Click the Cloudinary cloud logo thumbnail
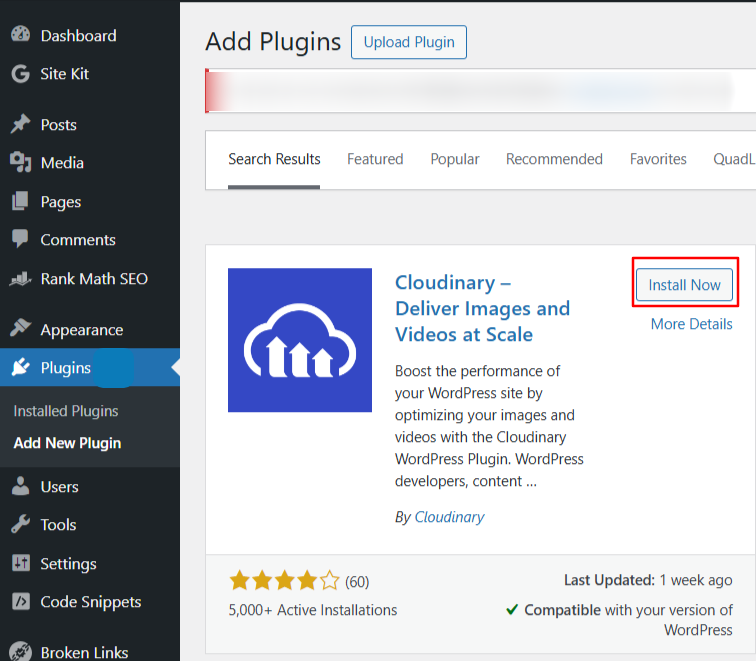 300,340
